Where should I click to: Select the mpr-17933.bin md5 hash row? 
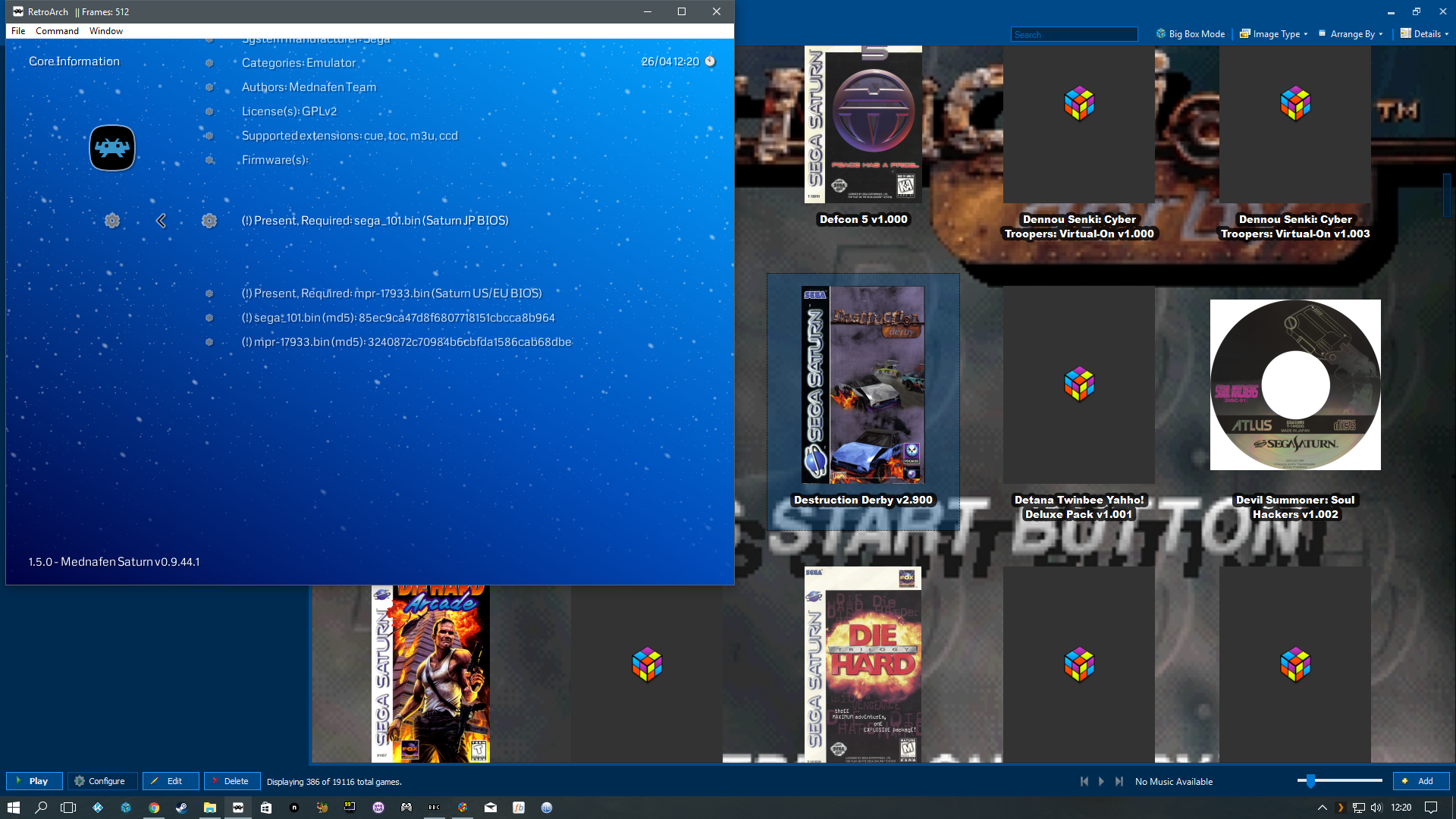click(x=406, y=342)
